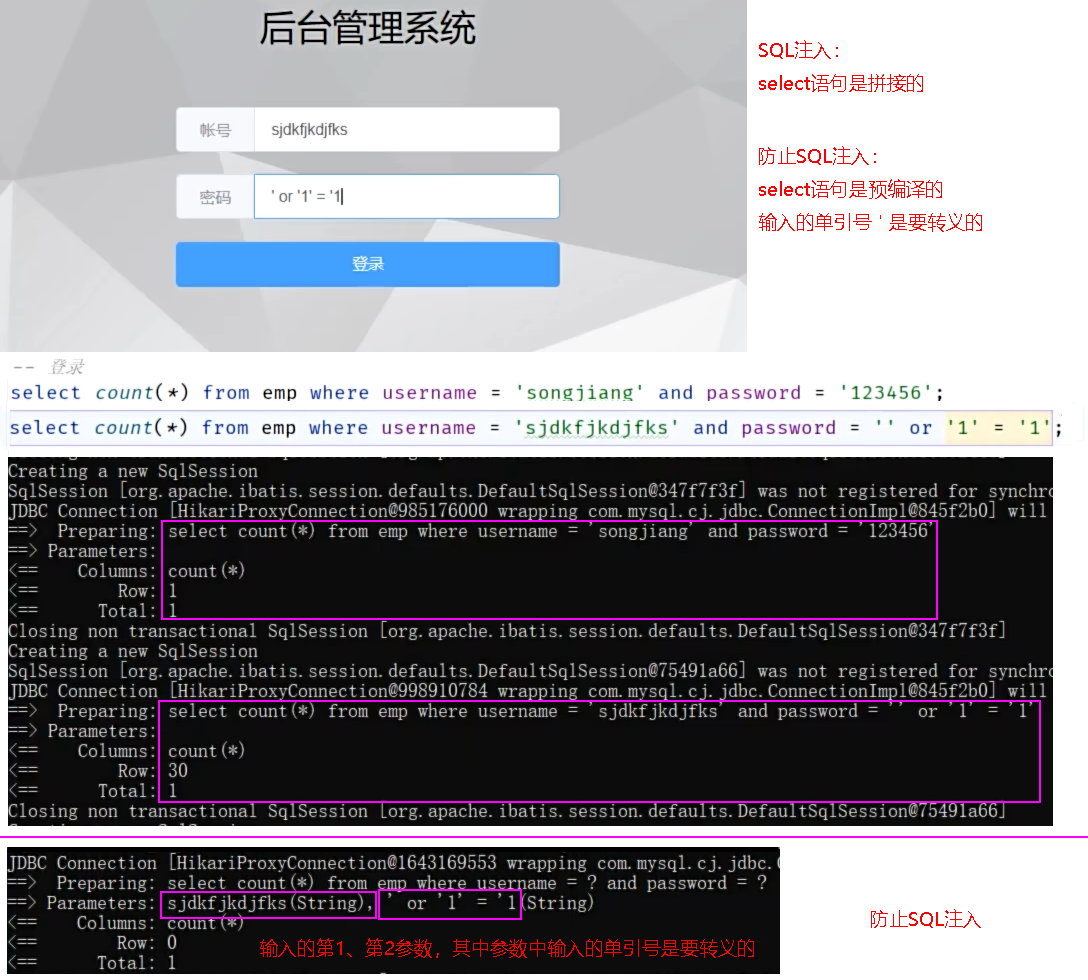Click the 密码 label beside the password field
This screenshot has width=1088, height=980.
tap(215, 197)
